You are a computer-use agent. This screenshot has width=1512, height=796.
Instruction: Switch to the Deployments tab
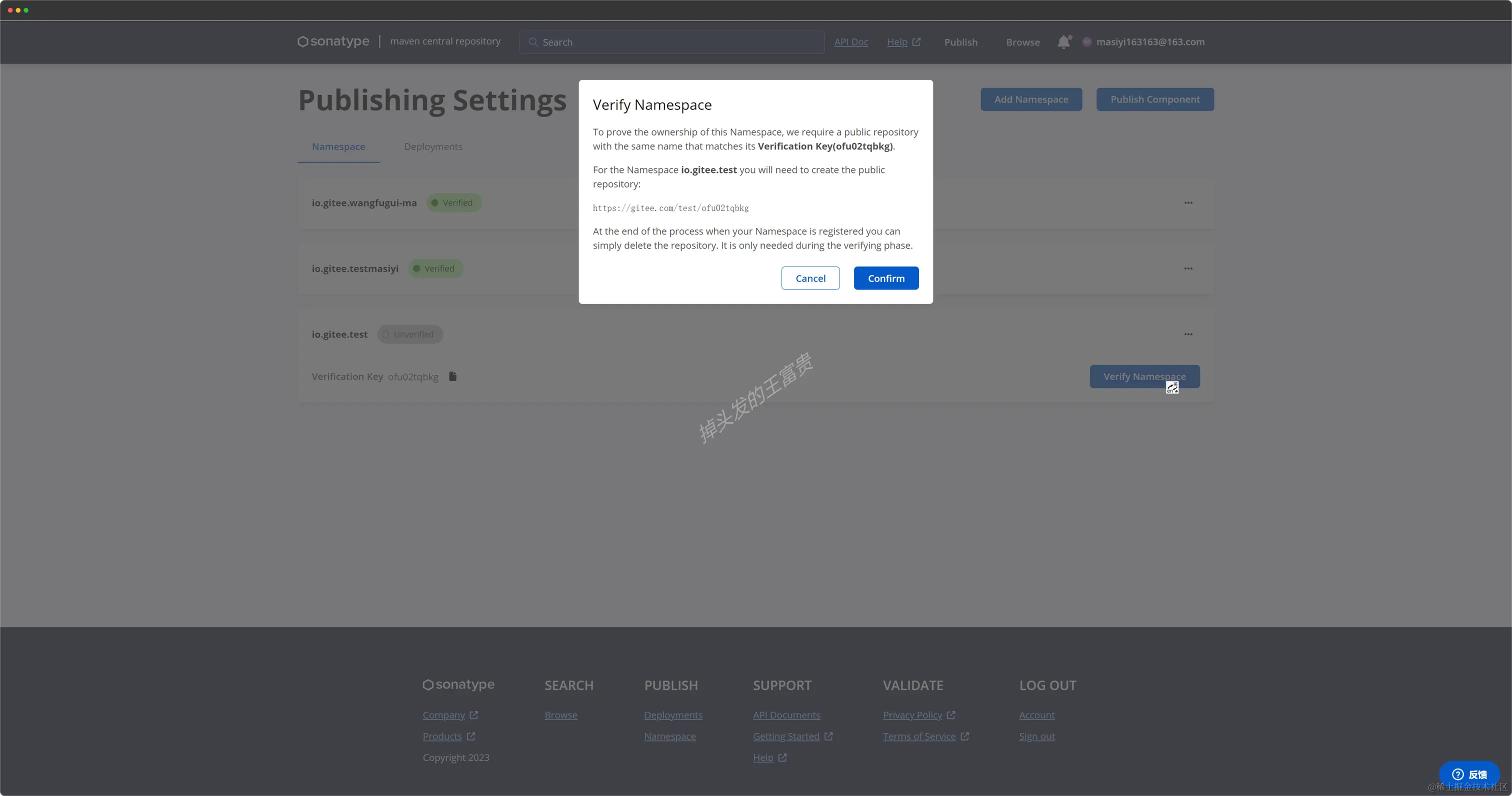432,147
